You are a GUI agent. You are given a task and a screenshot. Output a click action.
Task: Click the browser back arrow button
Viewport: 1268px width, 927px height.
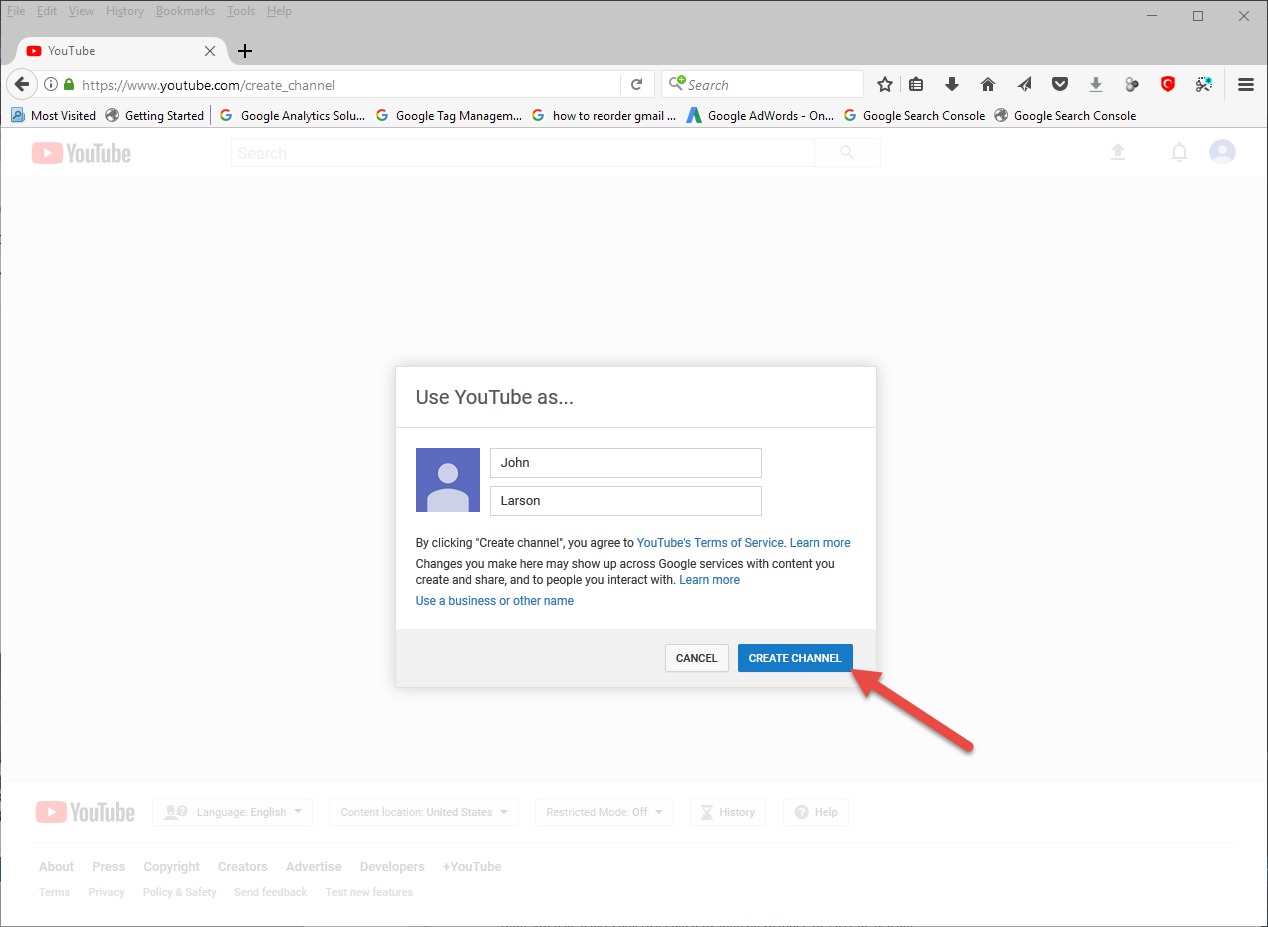[x=22, y=85]
